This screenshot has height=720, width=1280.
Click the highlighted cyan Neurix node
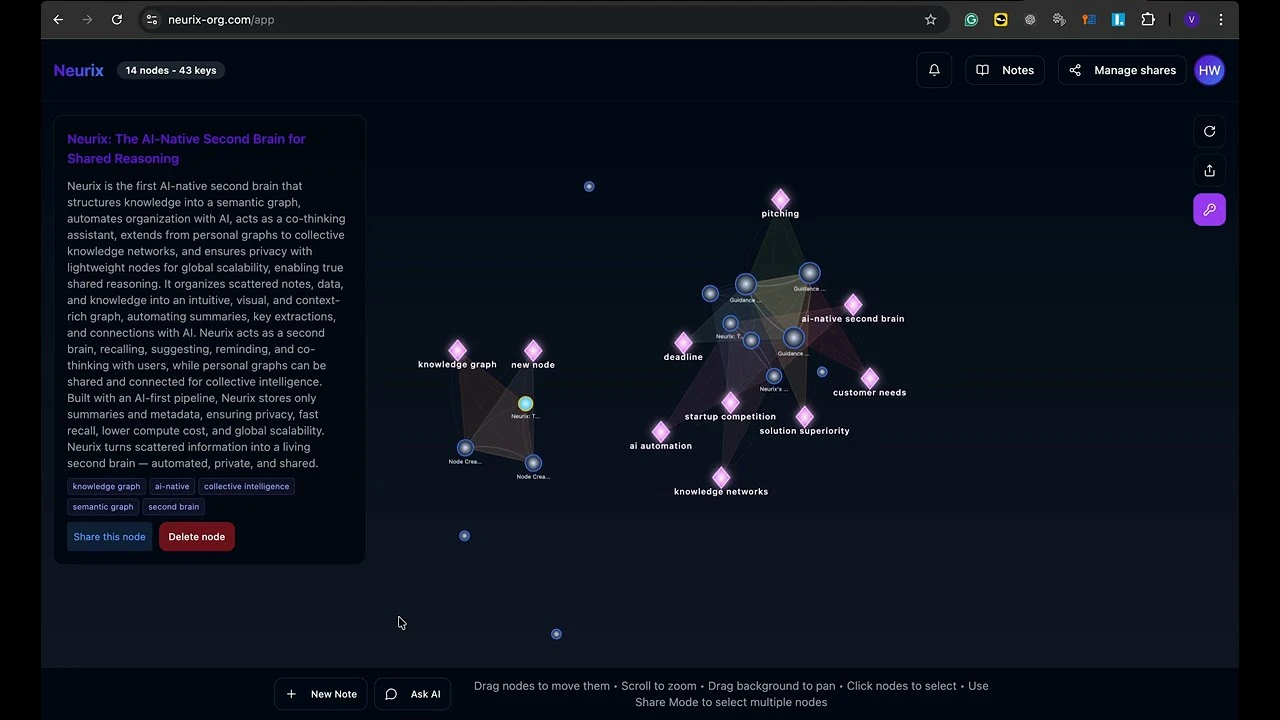point(525,404)
